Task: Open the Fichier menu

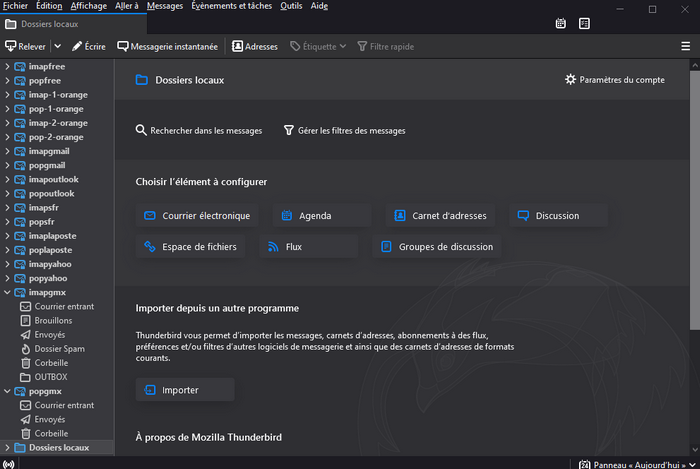Action: 15,6
